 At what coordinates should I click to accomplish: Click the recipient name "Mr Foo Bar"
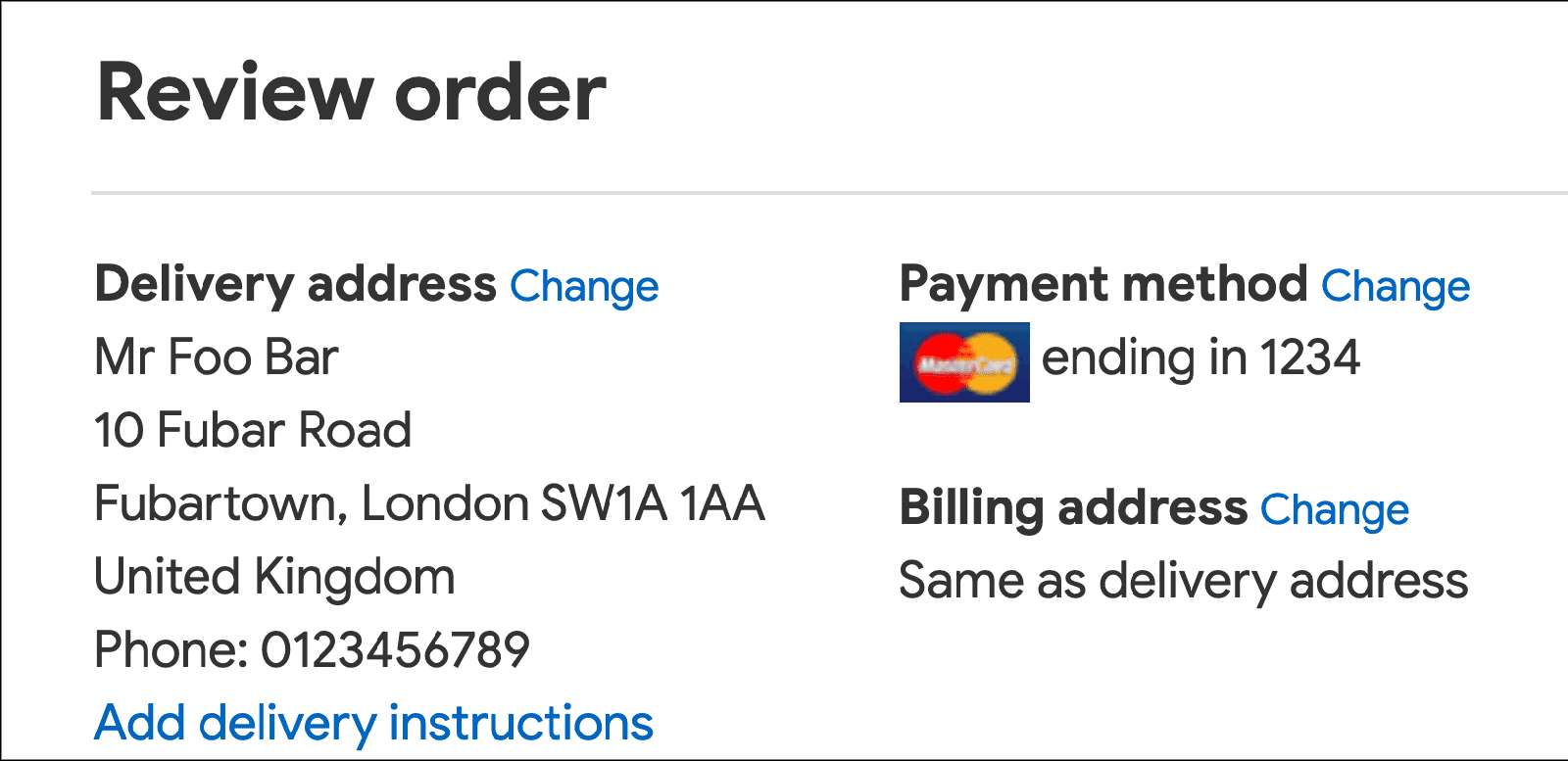tap(216, 357)
